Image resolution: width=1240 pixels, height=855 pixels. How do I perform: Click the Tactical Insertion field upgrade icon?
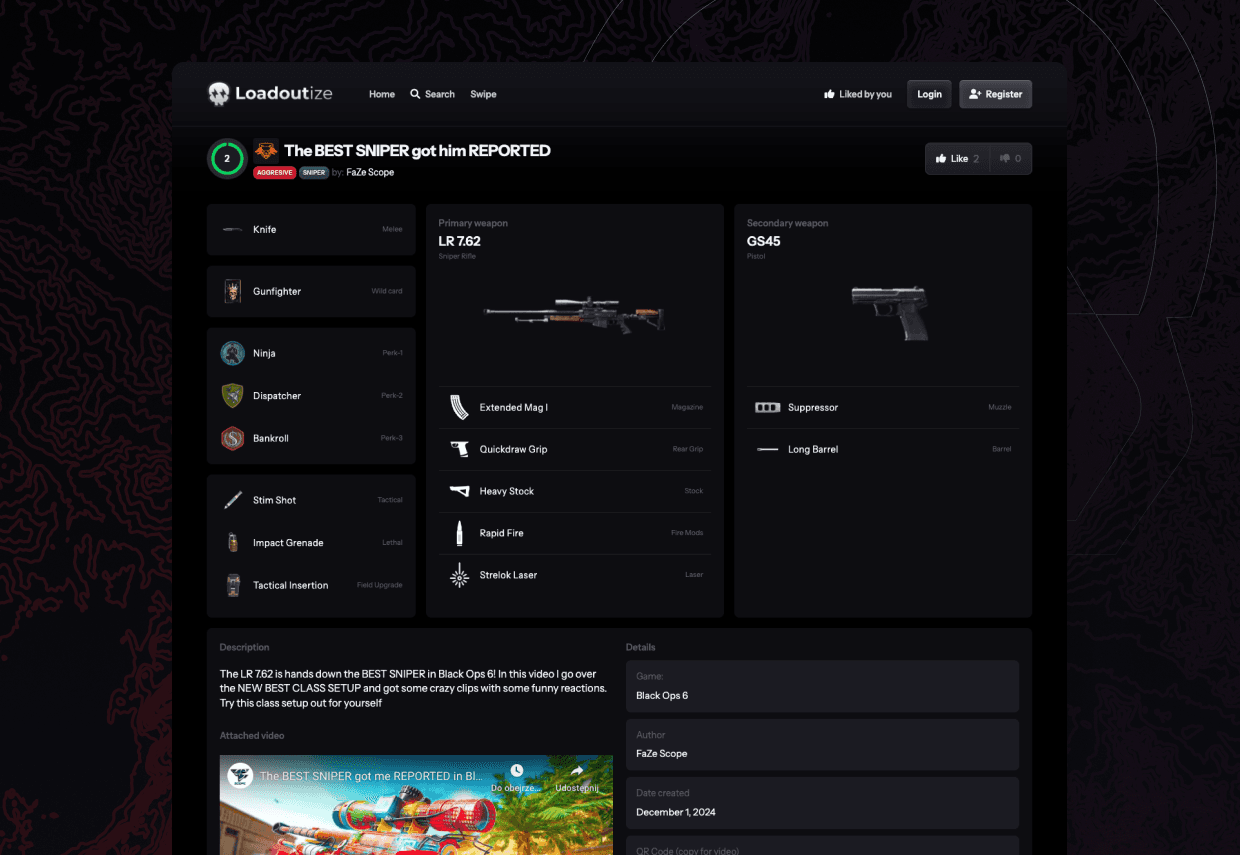tap(233, 585)
